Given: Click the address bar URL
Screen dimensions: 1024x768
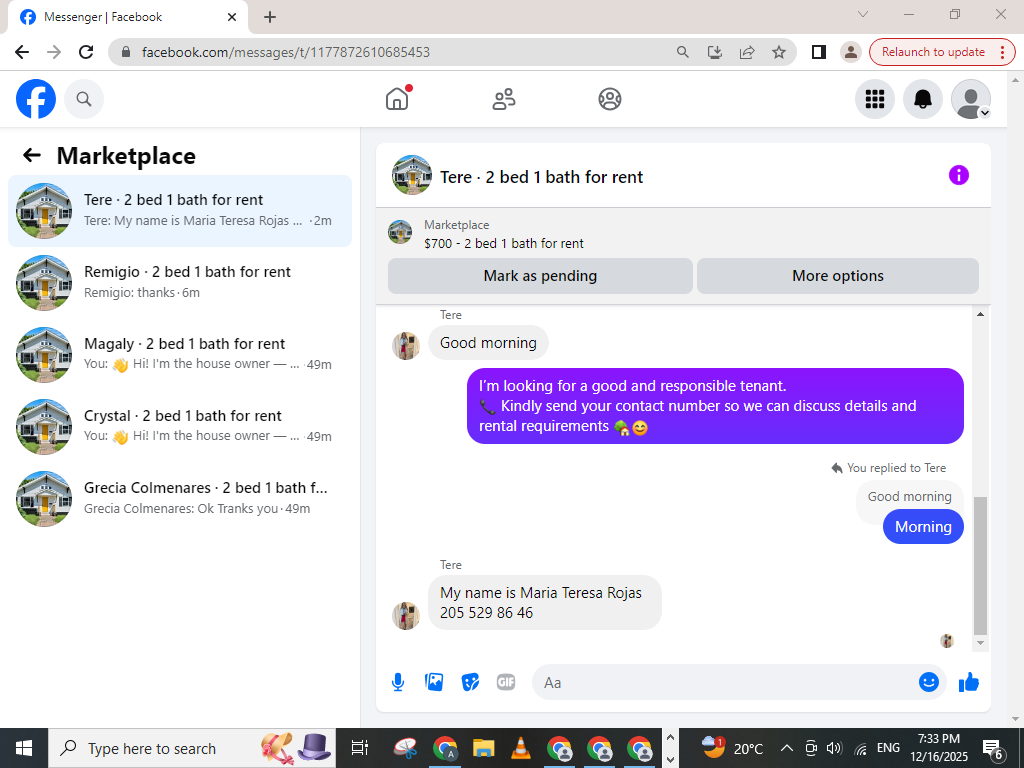Looking at the screenshot, I should tap(286, 52).
